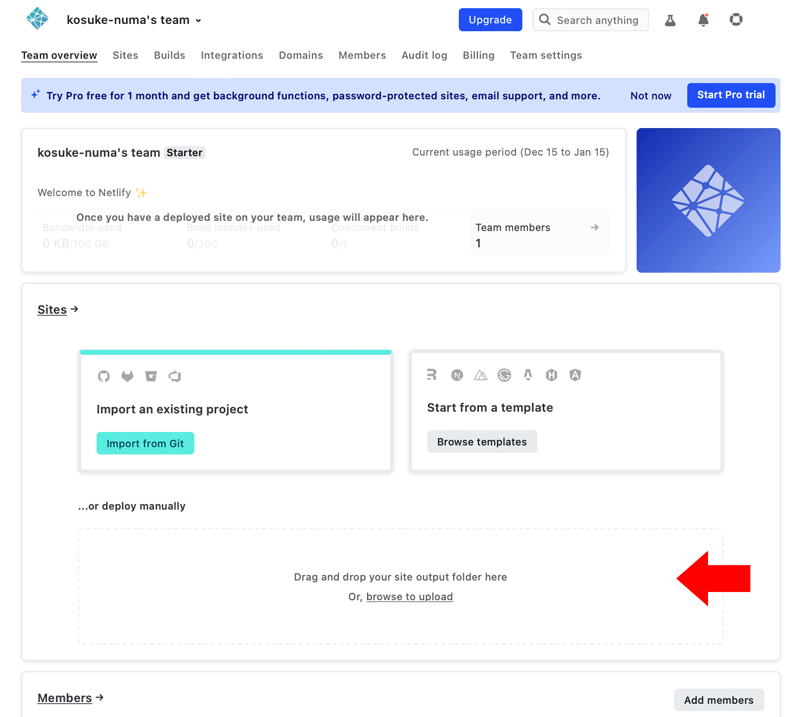This screenshot has width=800, height=717.
Task: Click the Add members button
Action: click(718, 700)
